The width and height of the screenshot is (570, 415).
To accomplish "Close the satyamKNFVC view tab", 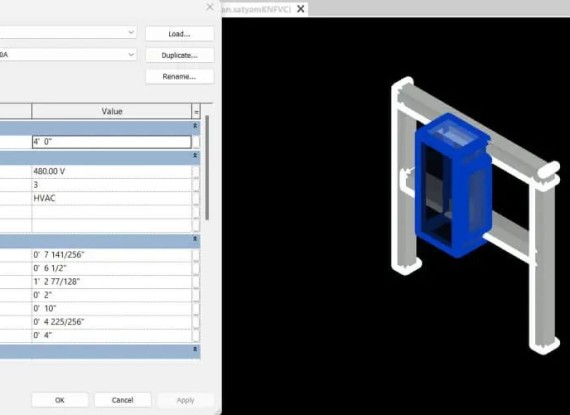I will 301,9.
